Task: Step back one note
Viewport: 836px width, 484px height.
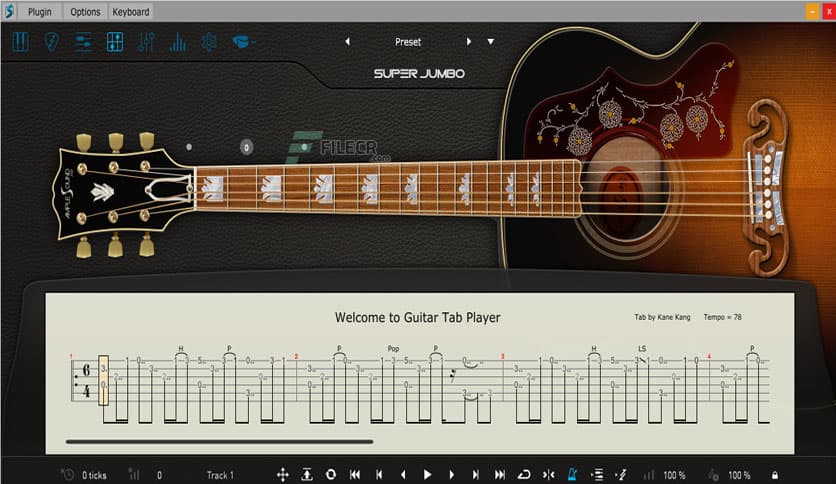Action: [403, 474]
